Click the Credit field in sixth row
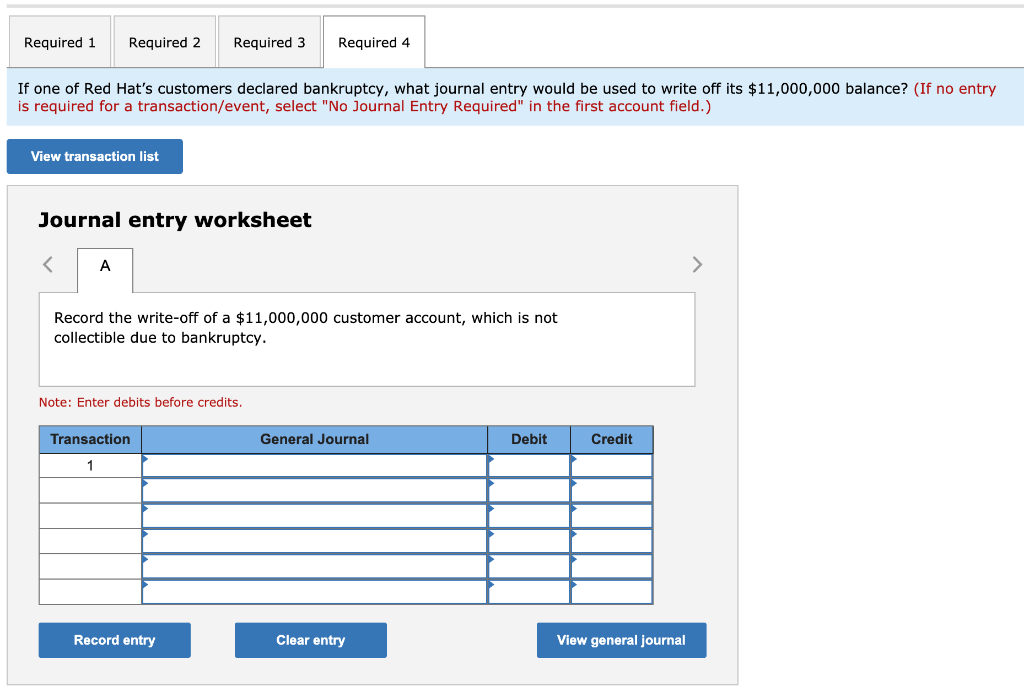Image resolution: width=1024 pixels, height=692 pixels. [x=612, y=591]
